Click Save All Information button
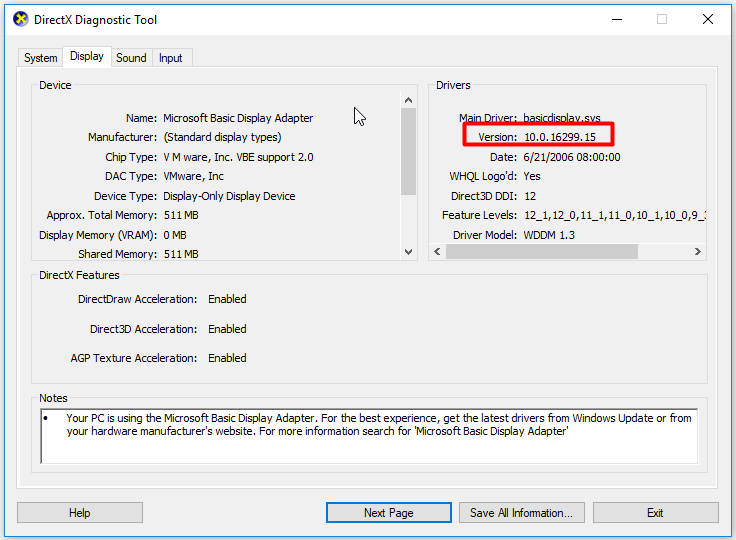The width and height of the screenshot is (736, 540). 521,513
